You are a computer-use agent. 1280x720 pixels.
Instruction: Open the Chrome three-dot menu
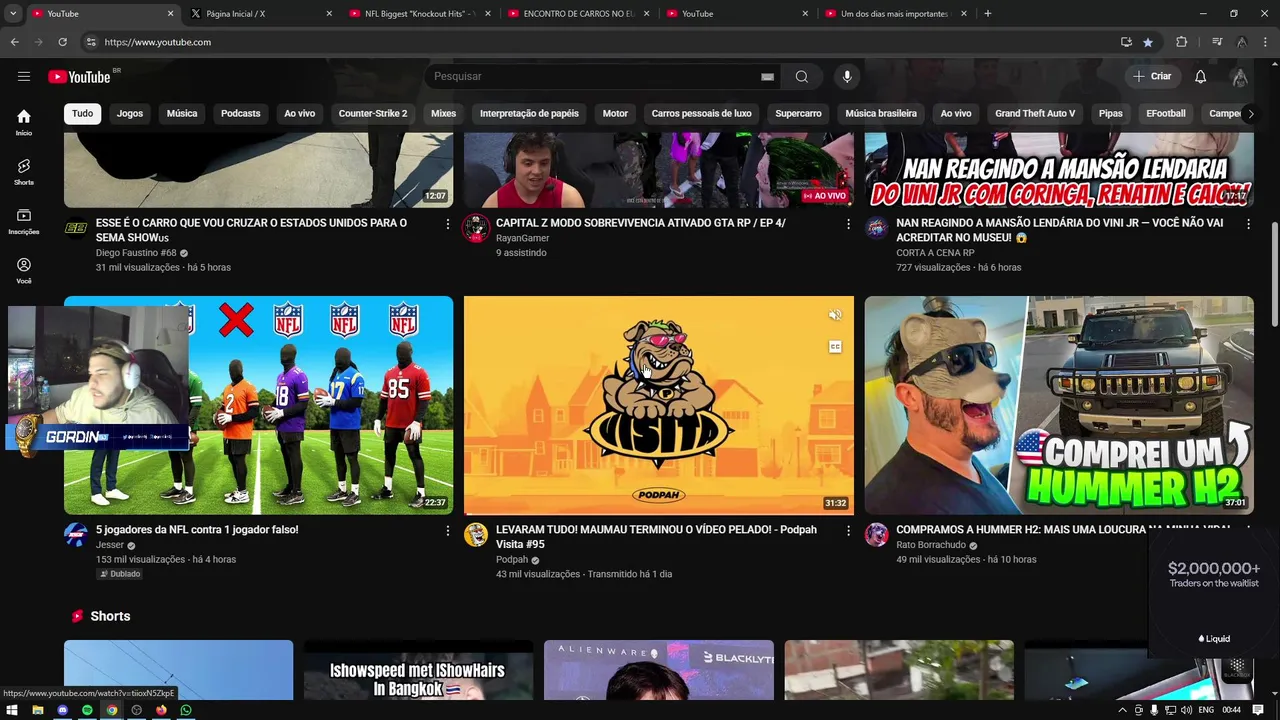[1266, 42]
